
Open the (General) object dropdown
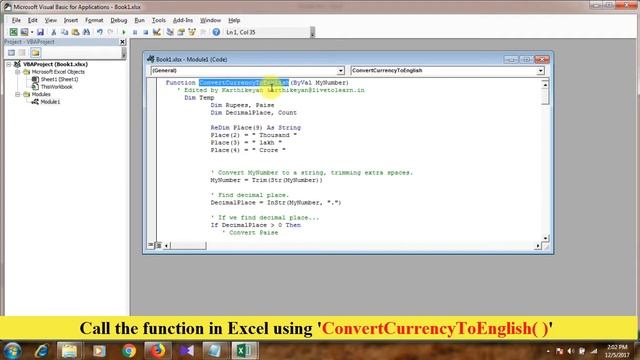(x=340, y=71)
